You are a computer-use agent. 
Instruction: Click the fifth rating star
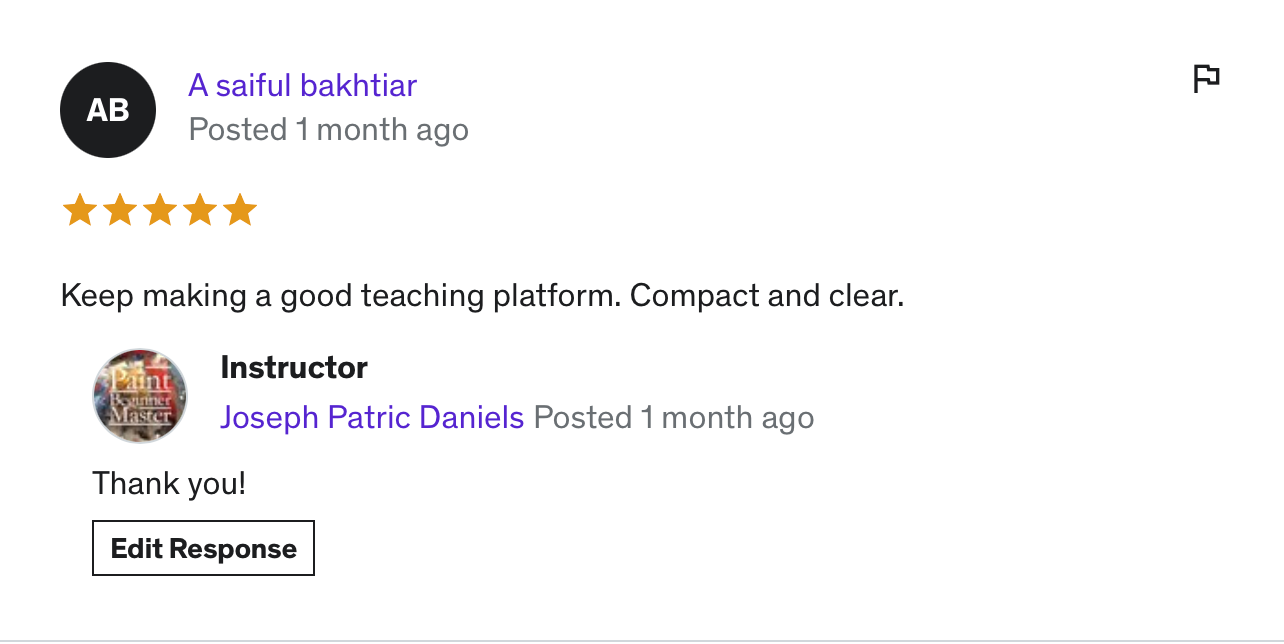coord(240,211)
